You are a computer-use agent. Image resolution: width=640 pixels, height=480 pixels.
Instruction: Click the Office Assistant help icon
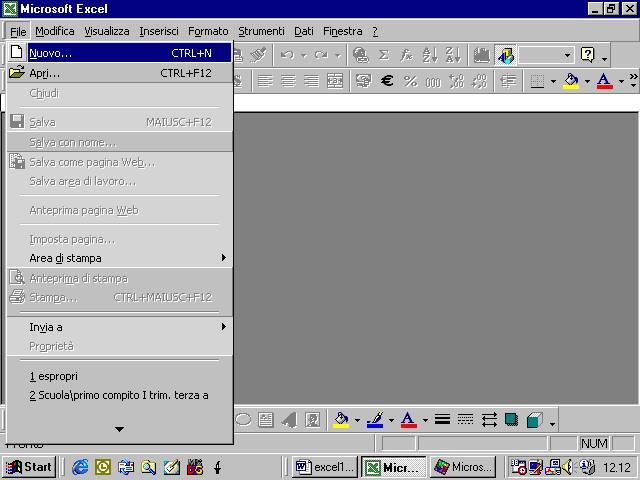pyautogui.click(x=588, y=55)
